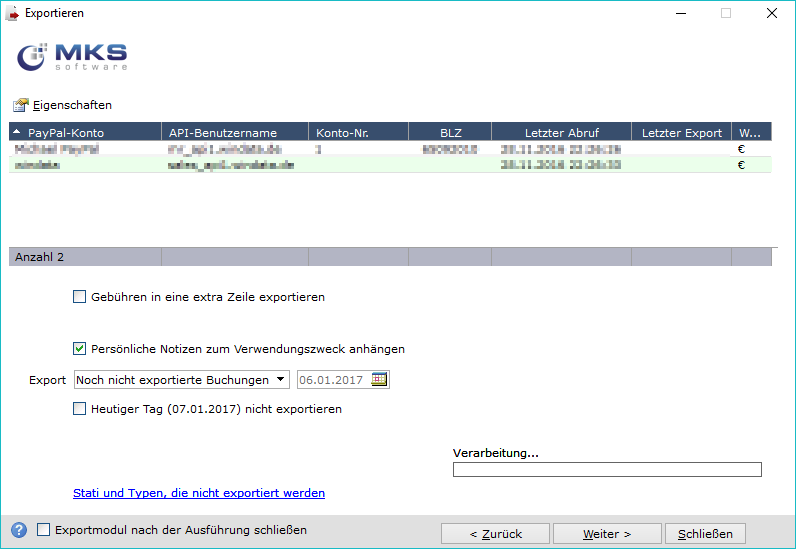Image resolution: width=796 pixels, height=549 pixels.
Task: Go back with the Zurück button
Action: [495, 534]
